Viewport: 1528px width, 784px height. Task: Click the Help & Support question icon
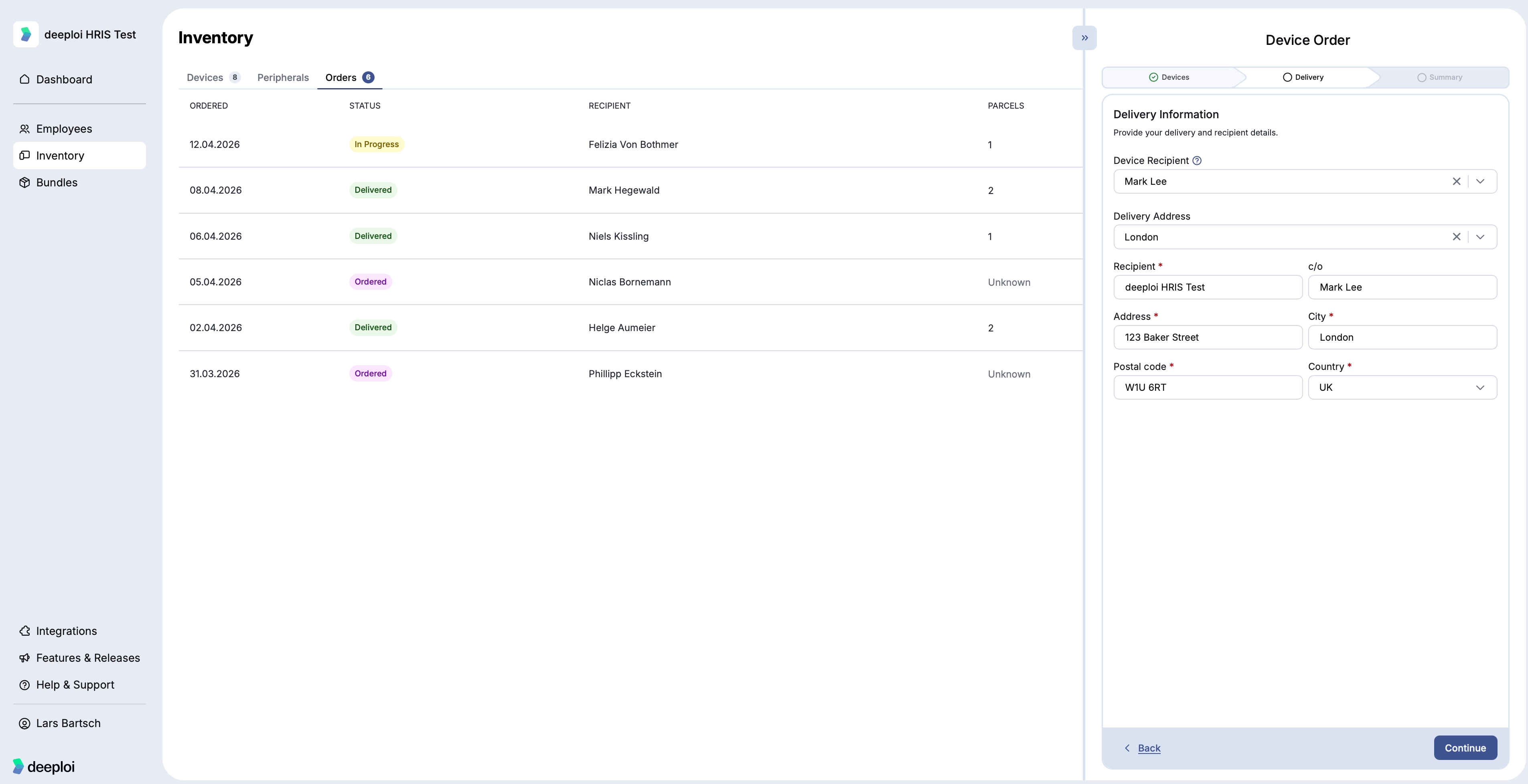24,685
